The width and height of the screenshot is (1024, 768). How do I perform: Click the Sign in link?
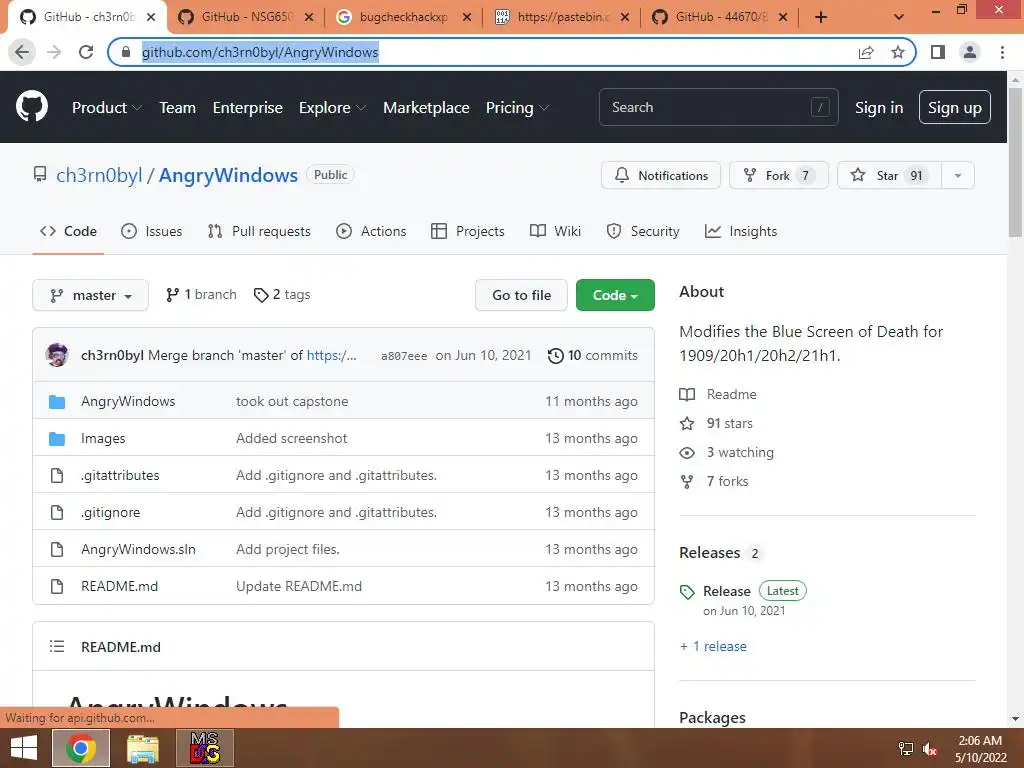pos(879,107)
